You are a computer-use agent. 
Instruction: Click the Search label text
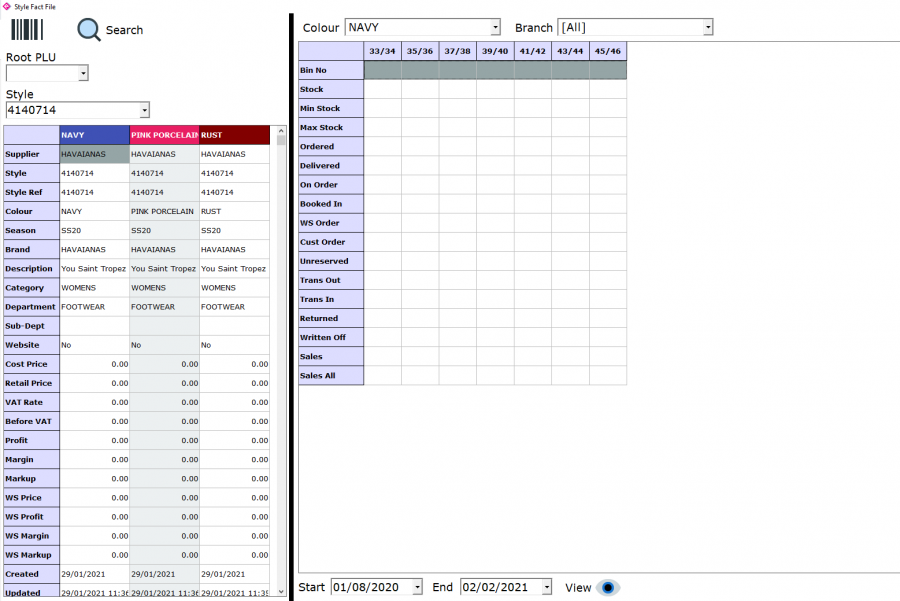pos(124,30)
